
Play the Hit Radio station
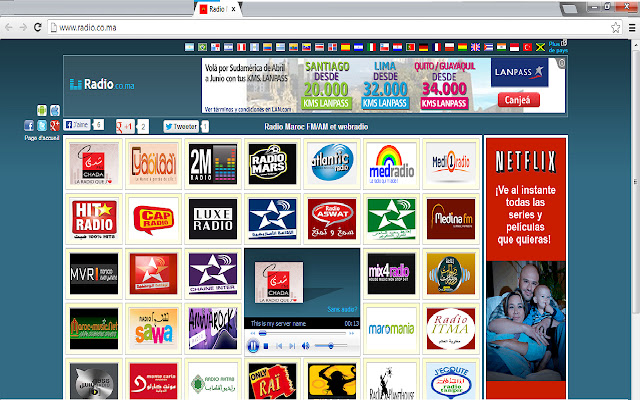94,219
